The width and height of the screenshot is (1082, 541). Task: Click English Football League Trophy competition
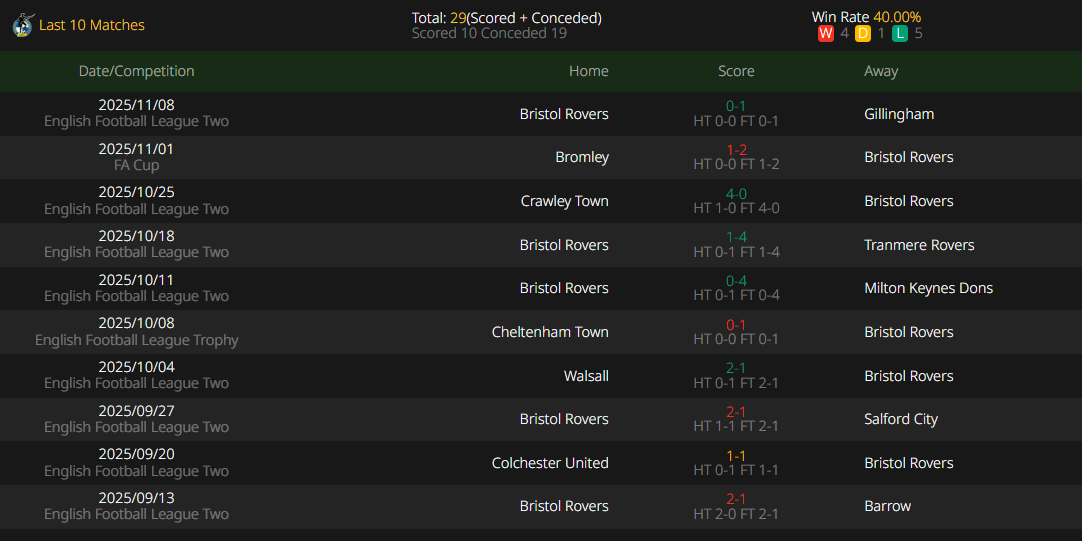click(136, 340)
